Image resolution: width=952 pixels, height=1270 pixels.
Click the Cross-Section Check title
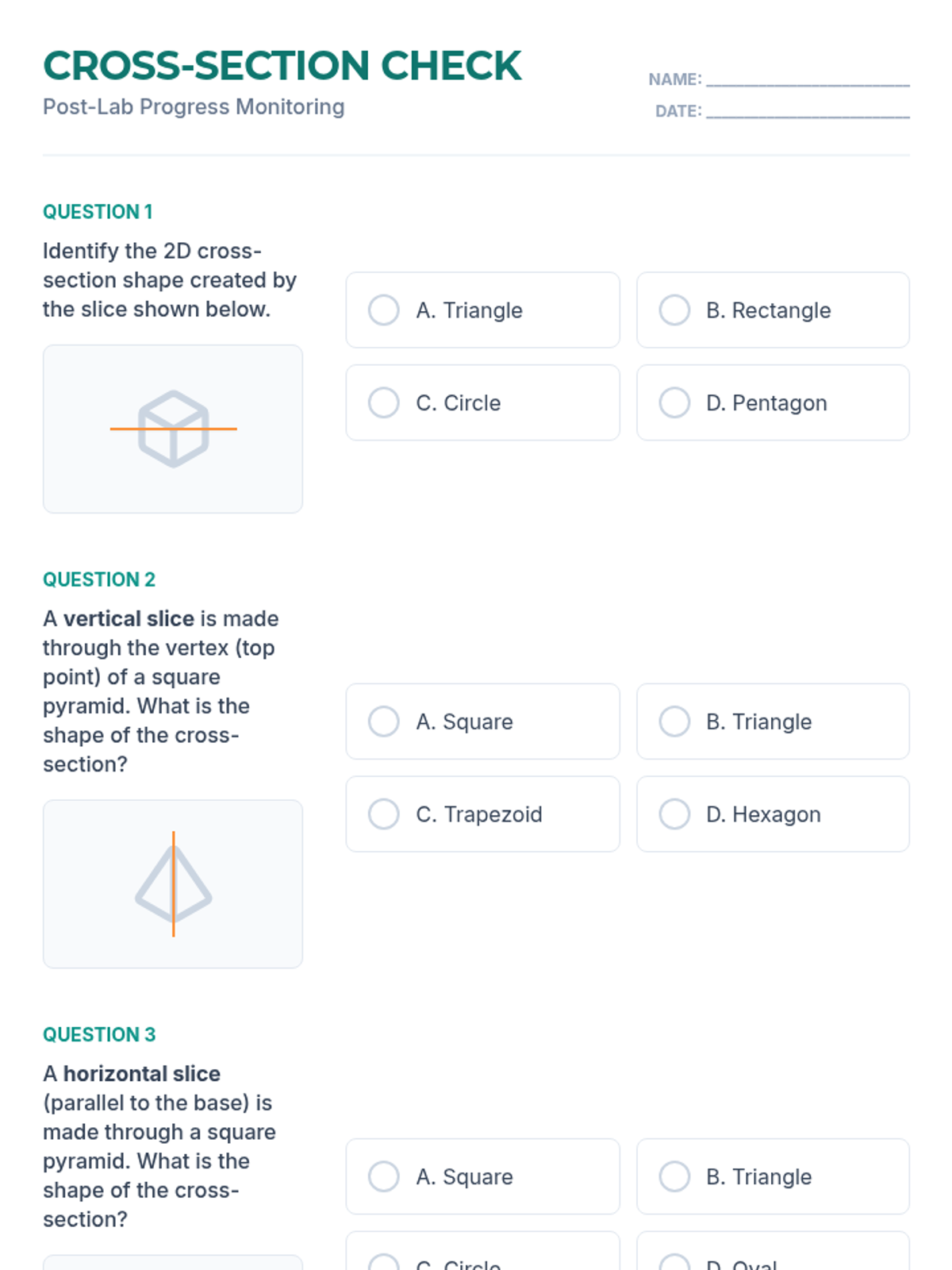pos(282,66)
